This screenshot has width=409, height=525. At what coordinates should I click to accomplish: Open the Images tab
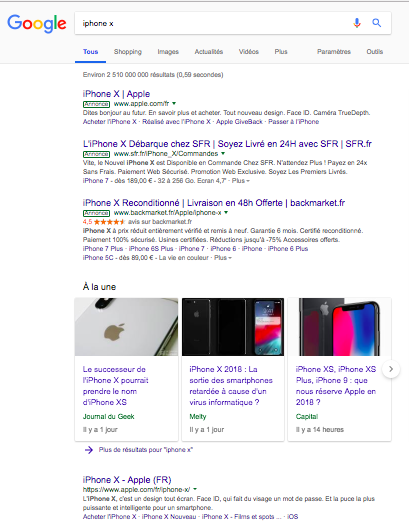tap(168, 52)
